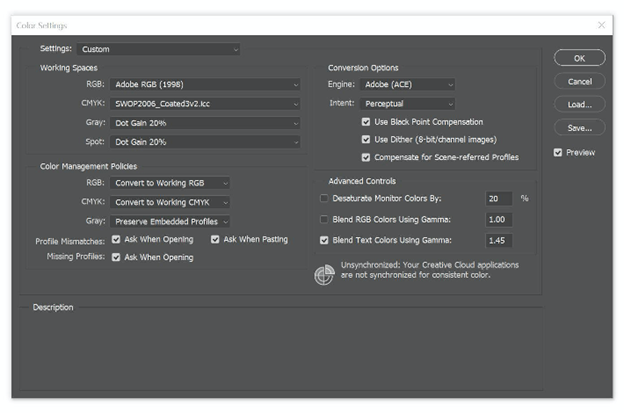Click the Color Management Policies label
624x413 pixels.
pyautogui.click(x=88, y=166)
